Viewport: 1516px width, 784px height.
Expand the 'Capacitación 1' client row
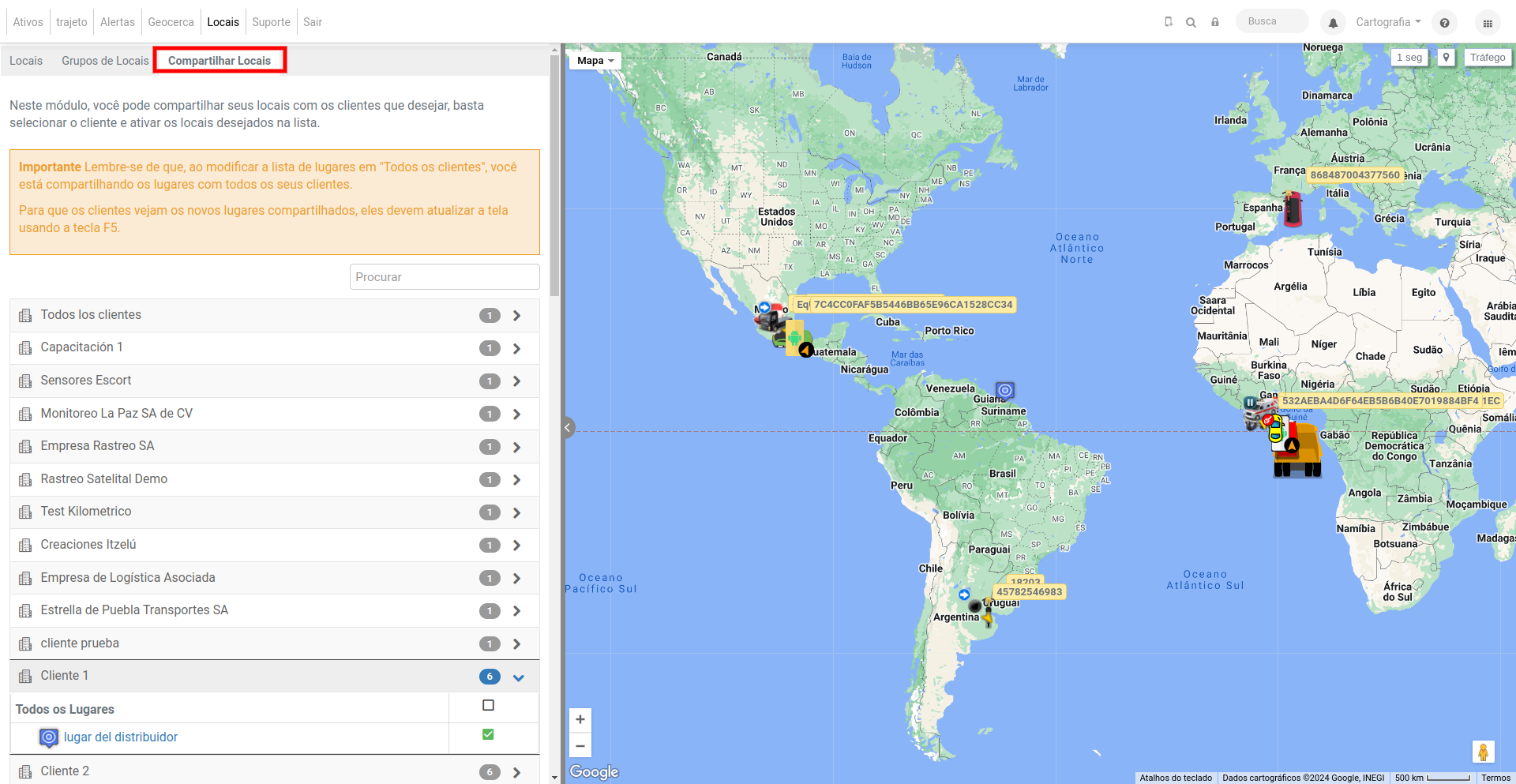516,348
